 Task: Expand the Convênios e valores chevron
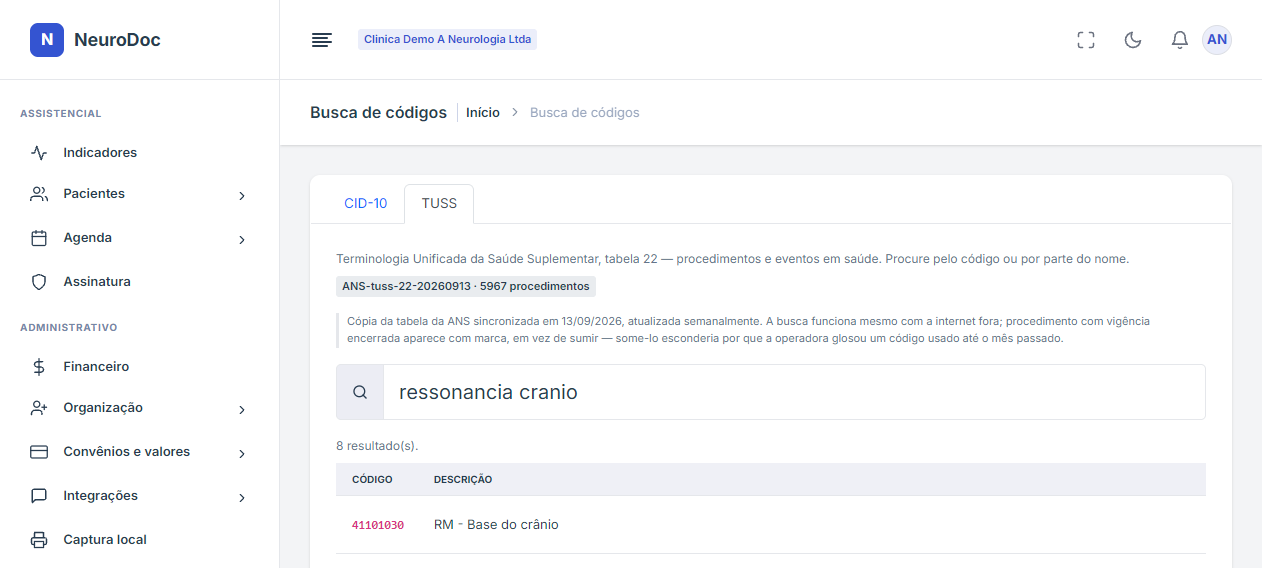tap(242, 454)
